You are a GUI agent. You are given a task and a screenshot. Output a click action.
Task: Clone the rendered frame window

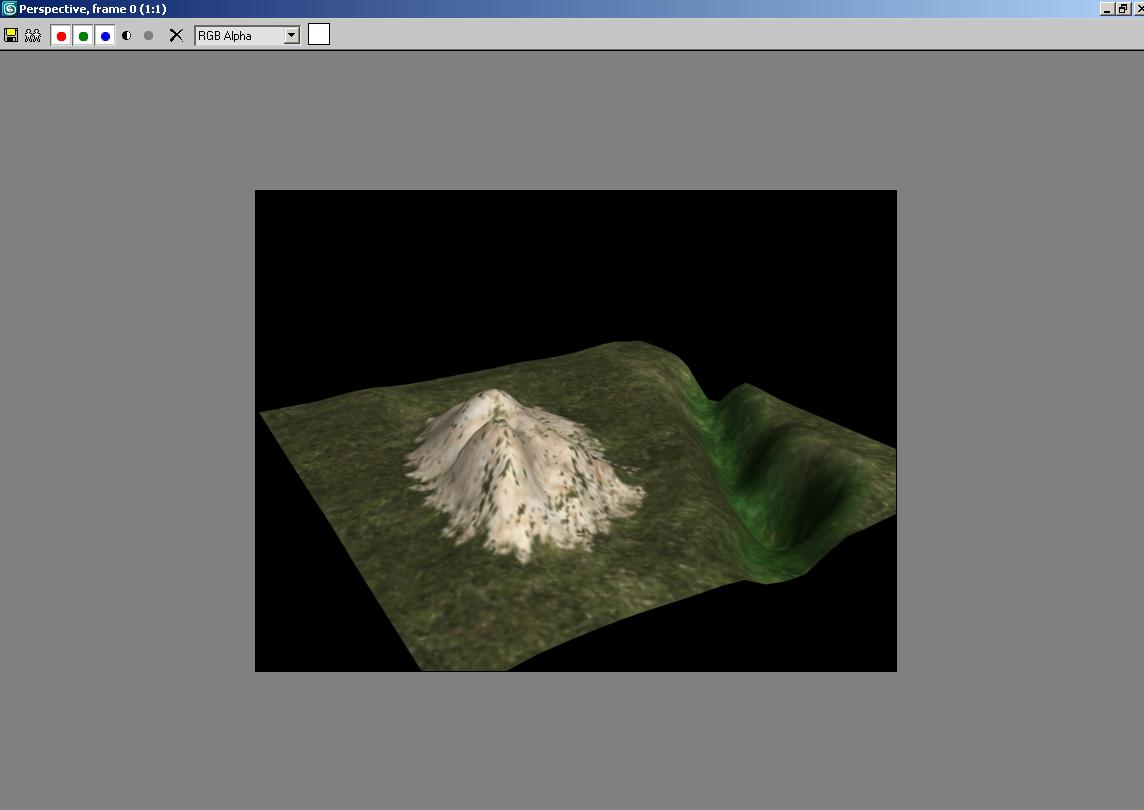pos(33,35)
